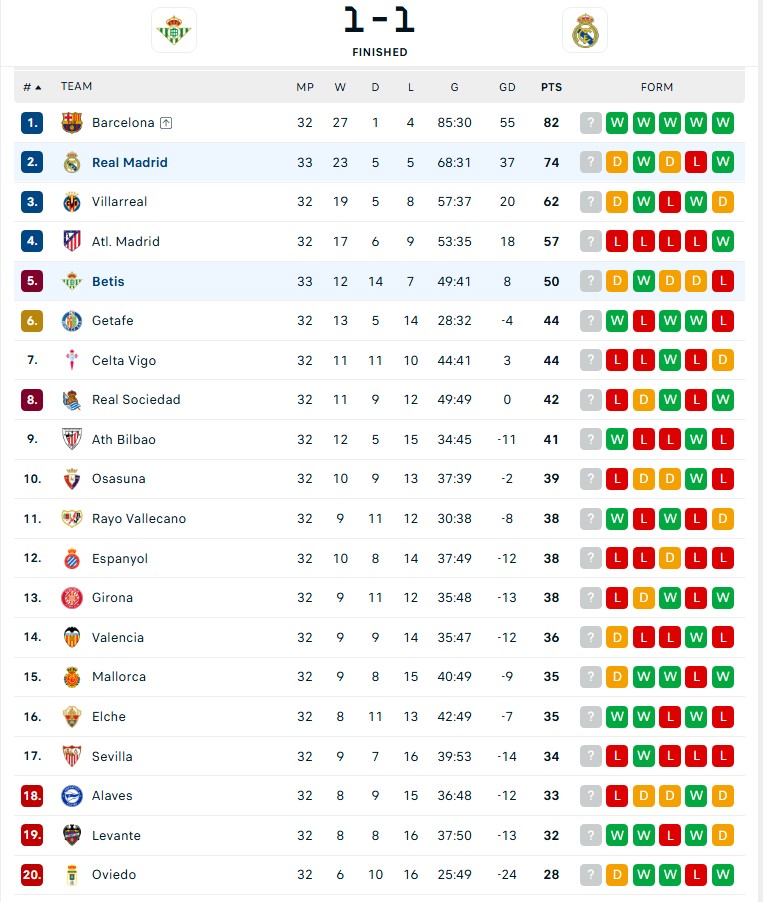
Task: Click the sort arrow on the '#' column header
Action: coord(36,87)
